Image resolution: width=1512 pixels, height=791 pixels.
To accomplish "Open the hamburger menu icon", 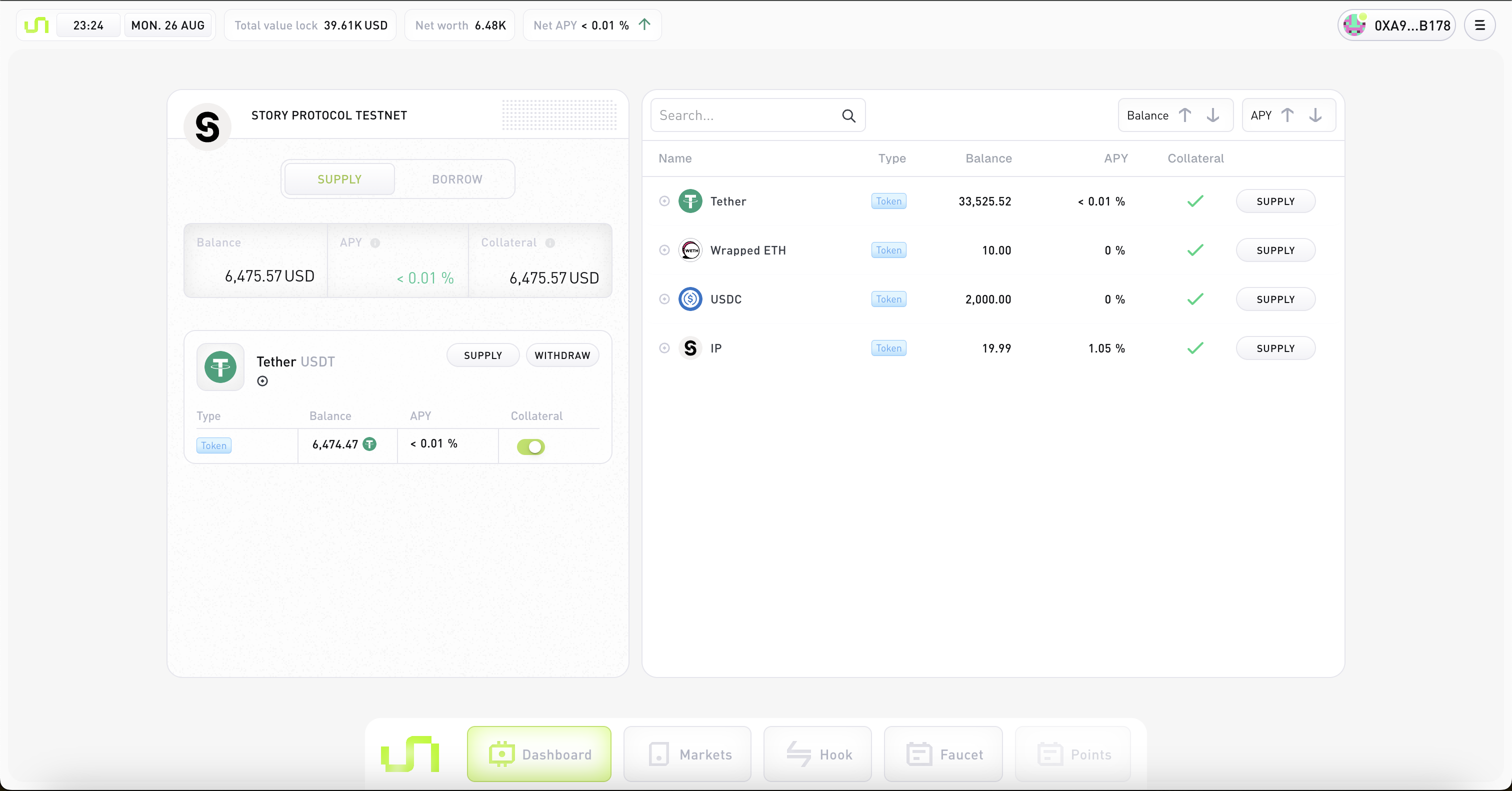I will click(1479, 25).
